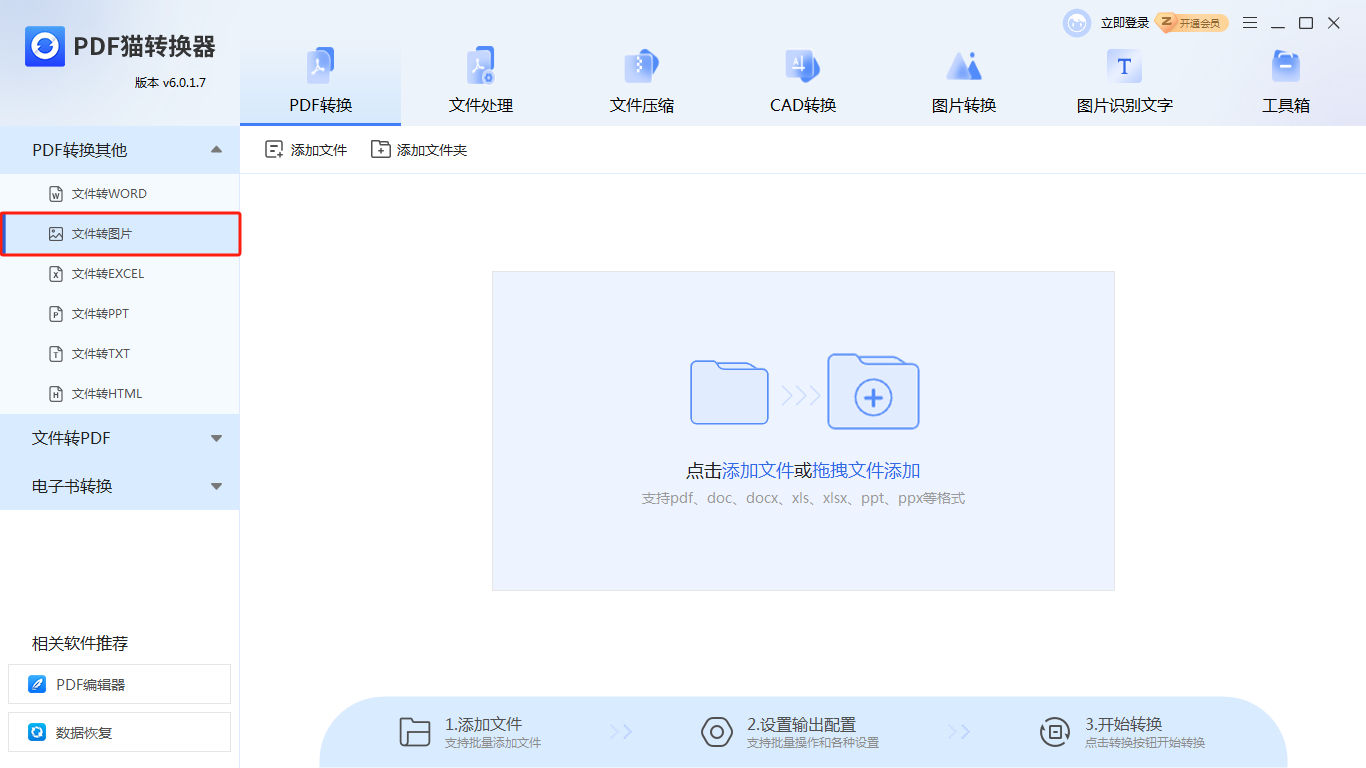Screen dimensions: 1366x768
Task: Click the 添加文件 toolbar icon
Action: click(x=274, y=150)
